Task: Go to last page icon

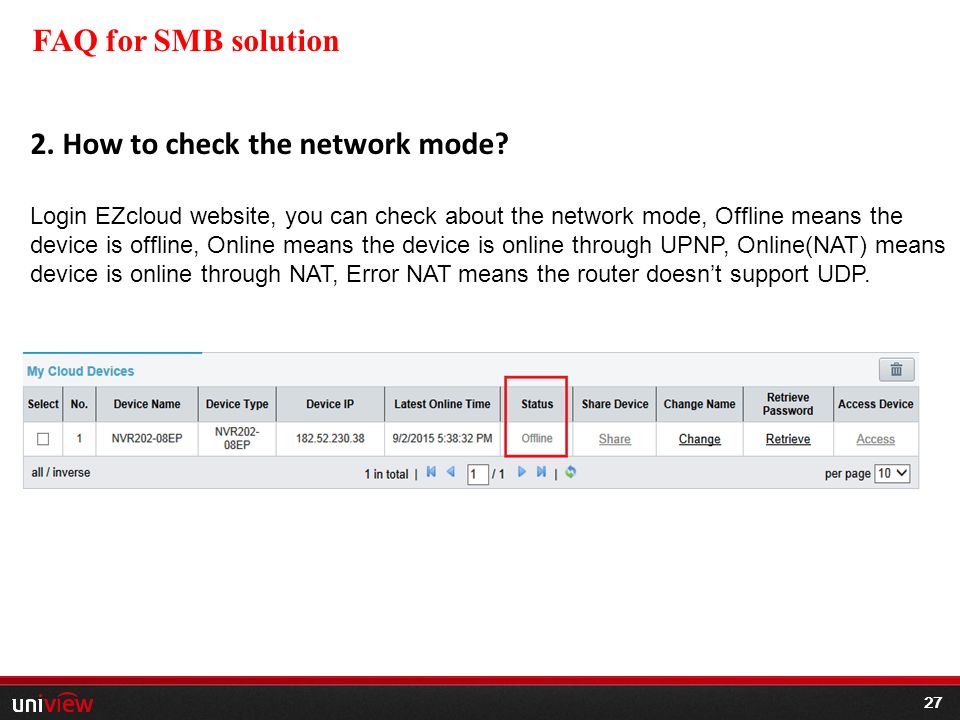Action: pos(541,472)
